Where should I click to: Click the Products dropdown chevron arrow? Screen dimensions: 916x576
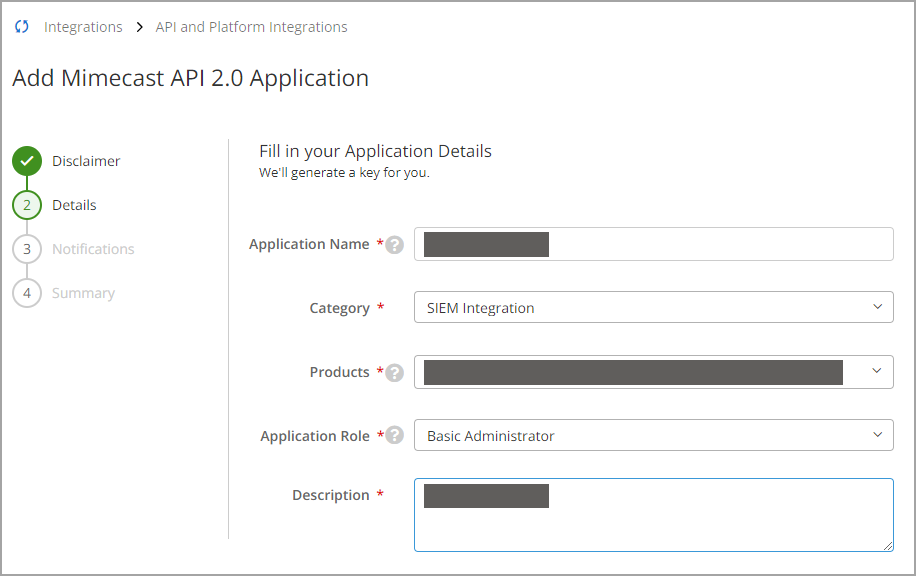tap(877, 370)
